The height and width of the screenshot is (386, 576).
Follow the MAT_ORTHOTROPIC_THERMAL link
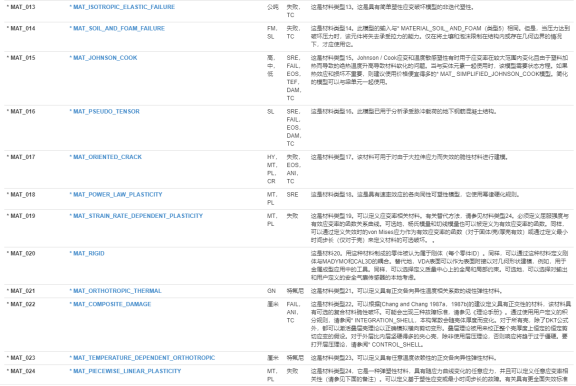pyautogui.click(x=115, y=291)
